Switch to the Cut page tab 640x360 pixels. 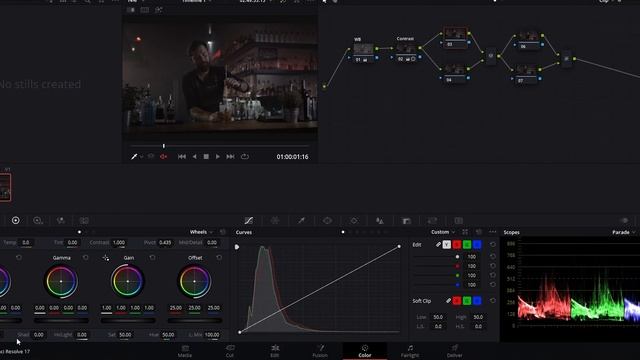point(230,351)
